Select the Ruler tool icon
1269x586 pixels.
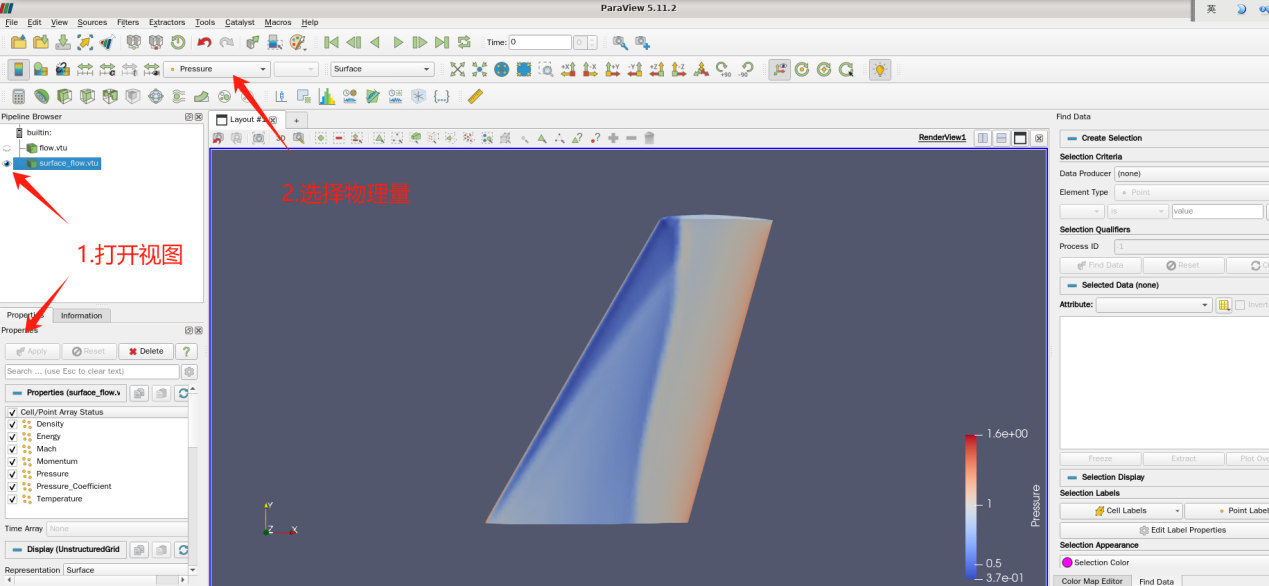pyautogui.click(x=475, y=96)
